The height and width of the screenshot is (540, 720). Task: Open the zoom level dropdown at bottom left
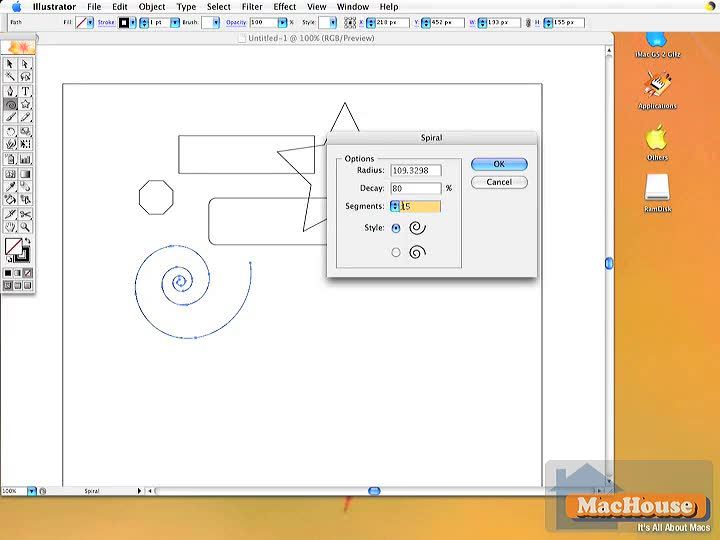coord(32,491)
